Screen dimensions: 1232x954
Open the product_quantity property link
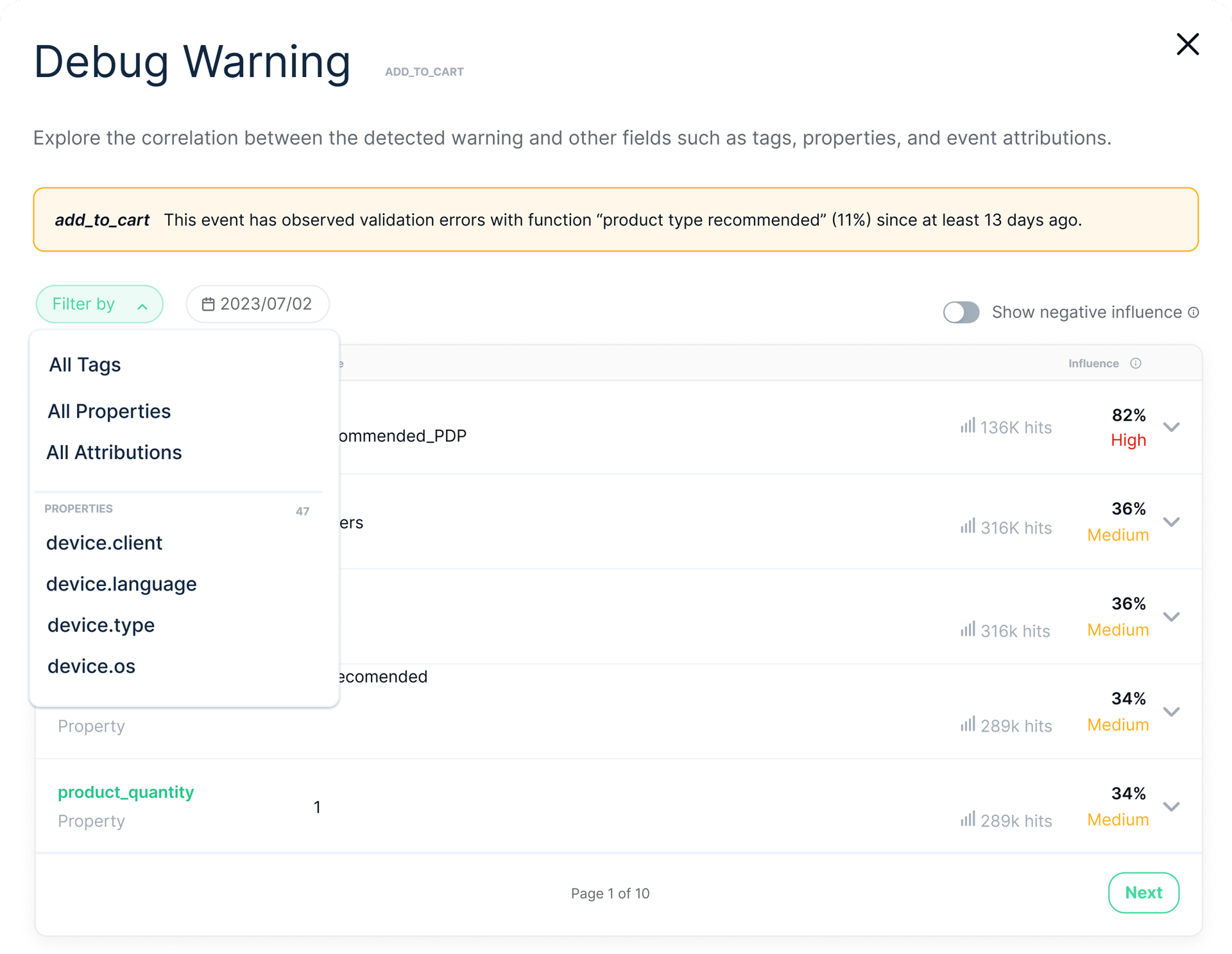pos(126,792)
